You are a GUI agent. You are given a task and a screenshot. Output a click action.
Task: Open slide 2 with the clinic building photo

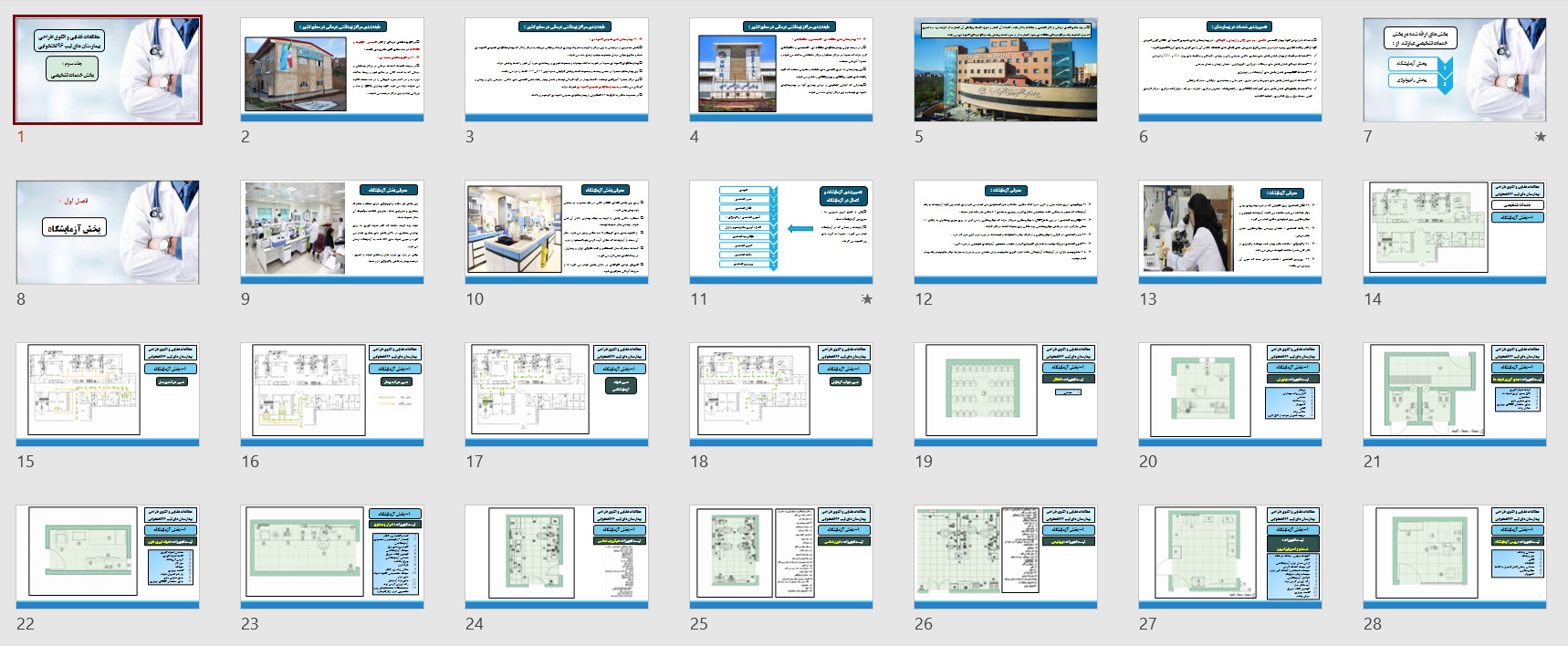click(x=332, y=70)
